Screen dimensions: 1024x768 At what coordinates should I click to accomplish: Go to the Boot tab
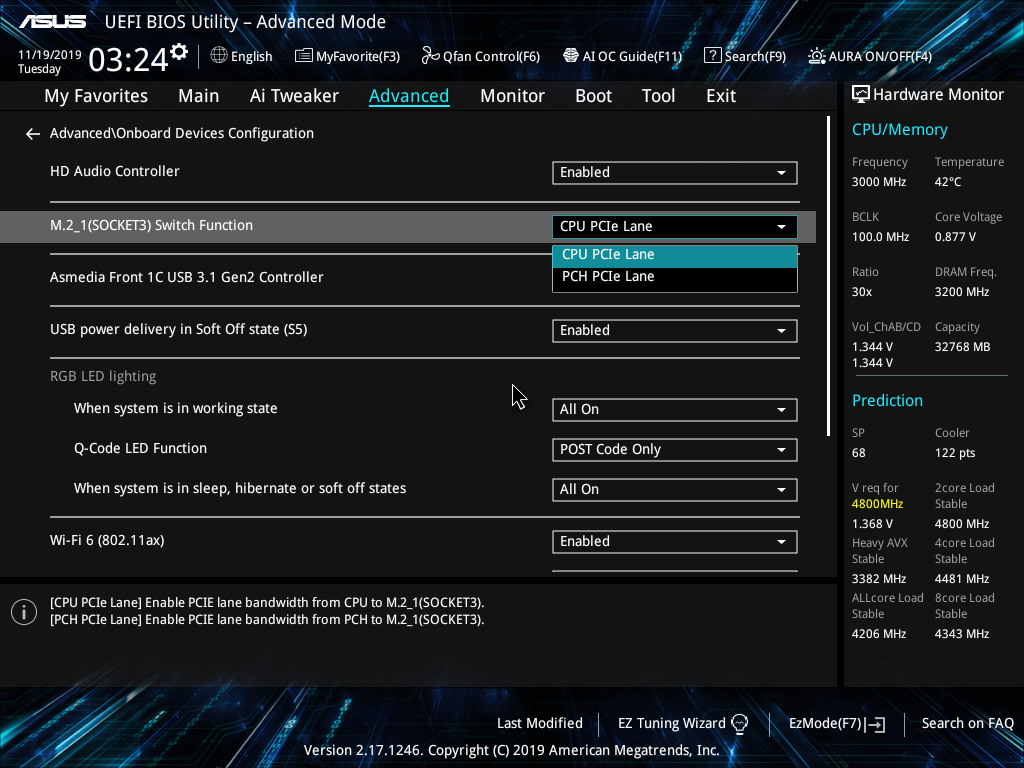click(593, 96)
